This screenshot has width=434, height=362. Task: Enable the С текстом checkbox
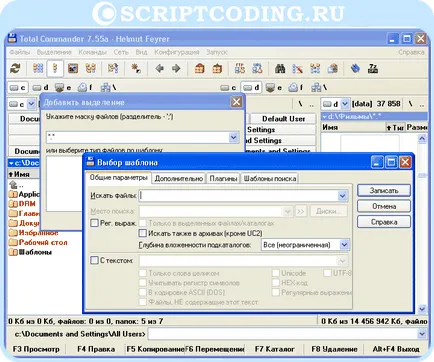(95, 260)
